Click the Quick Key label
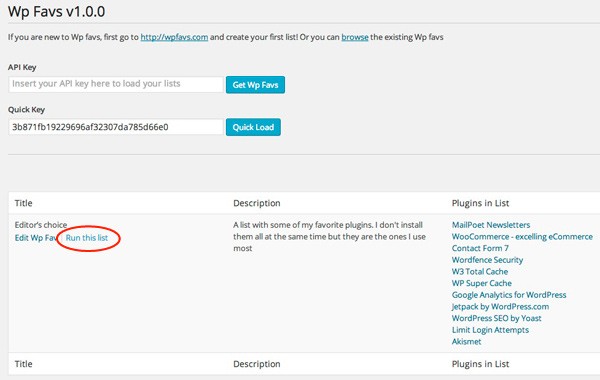The height and width of the screenshot is (380, 600). (x=26, y=110)
